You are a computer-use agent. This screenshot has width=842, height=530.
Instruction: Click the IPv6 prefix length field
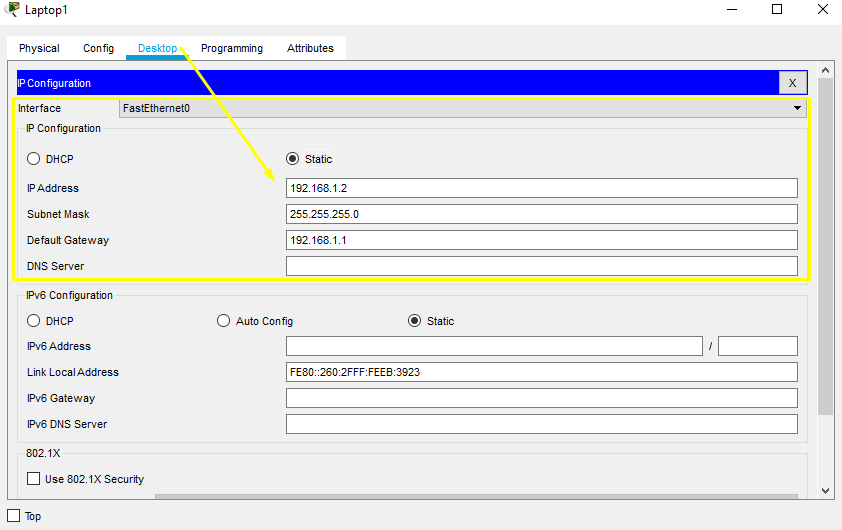[758, 346]
